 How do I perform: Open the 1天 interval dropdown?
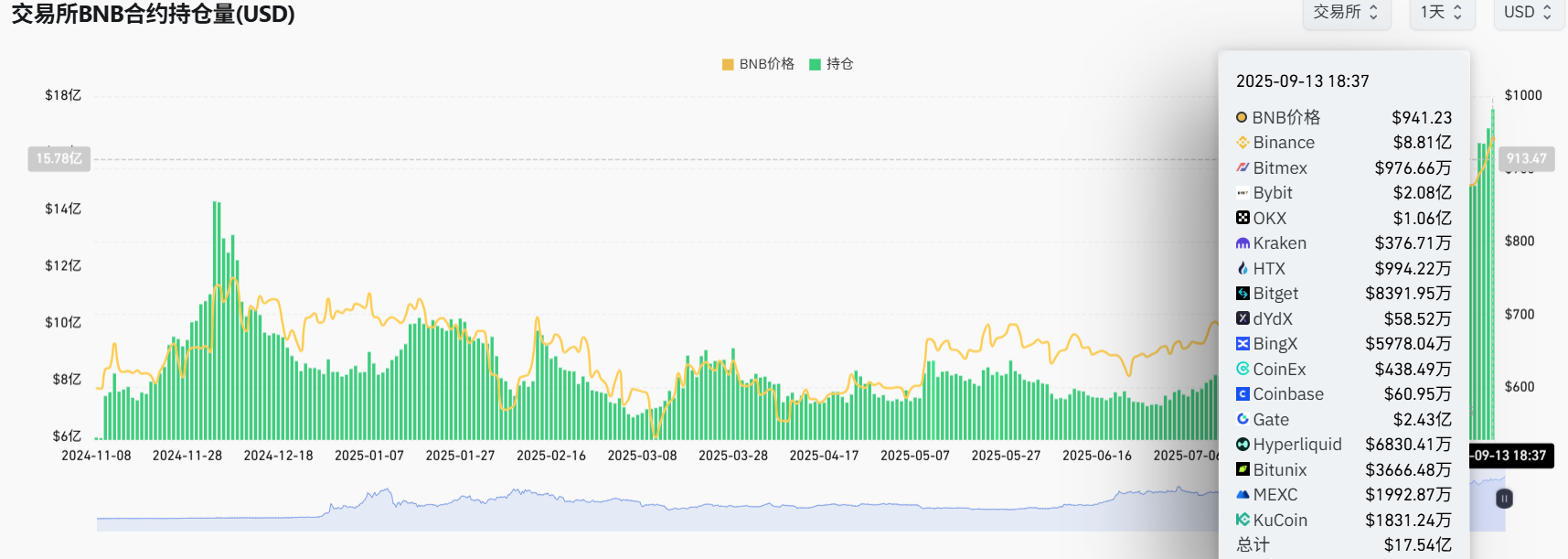point(1441,13)
